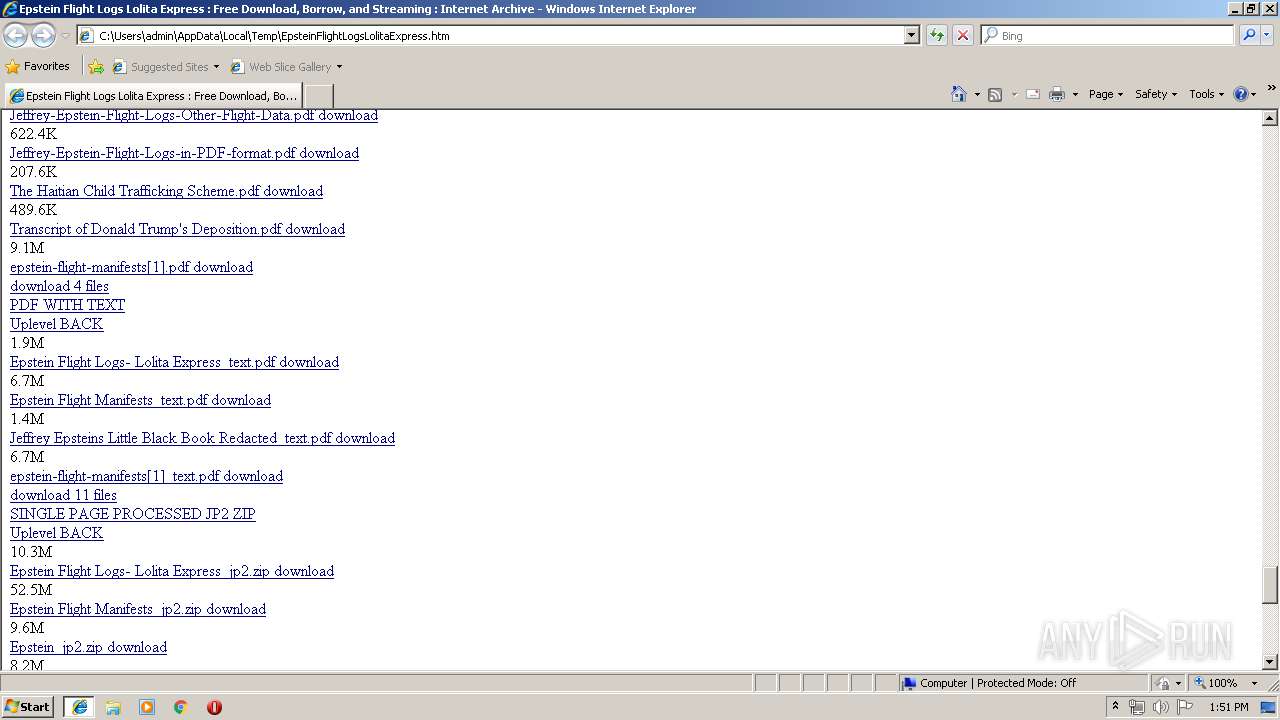Select the Epstein Flight Logs tab
This screenshot has height=720, width=1280.
pyautogui.click(x=154, y=96)
